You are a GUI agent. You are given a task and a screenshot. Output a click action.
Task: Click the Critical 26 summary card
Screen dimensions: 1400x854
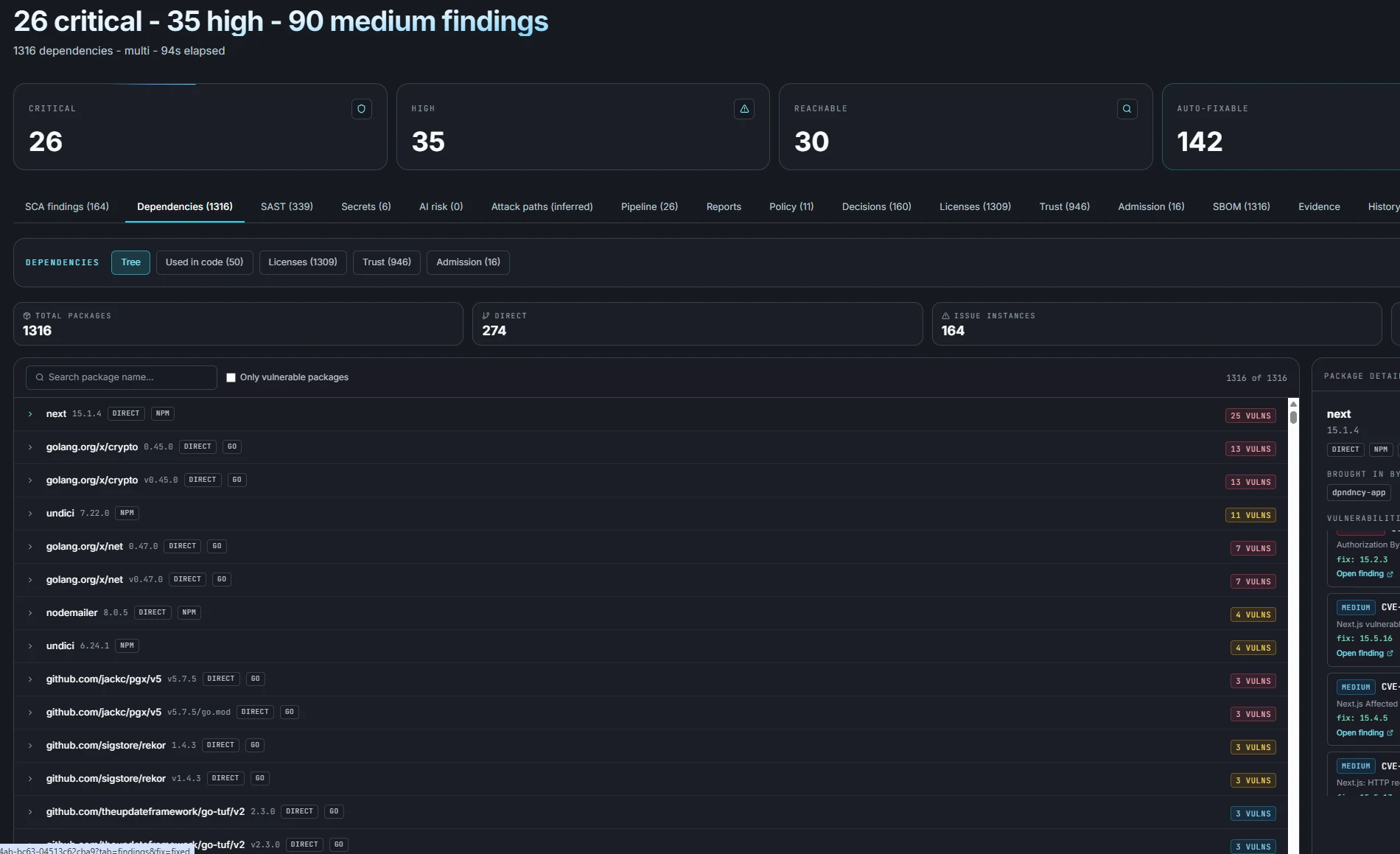(x=200, y=127)
